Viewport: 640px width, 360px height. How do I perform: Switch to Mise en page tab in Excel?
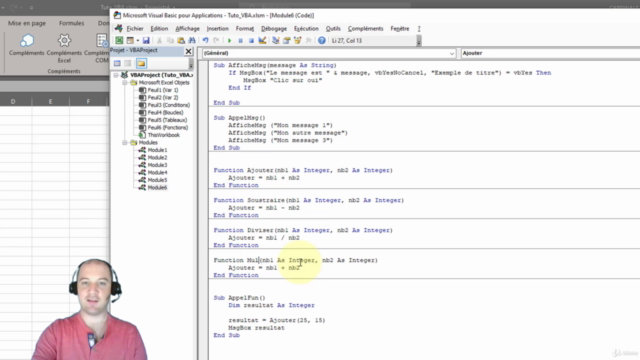pos(27,23)
